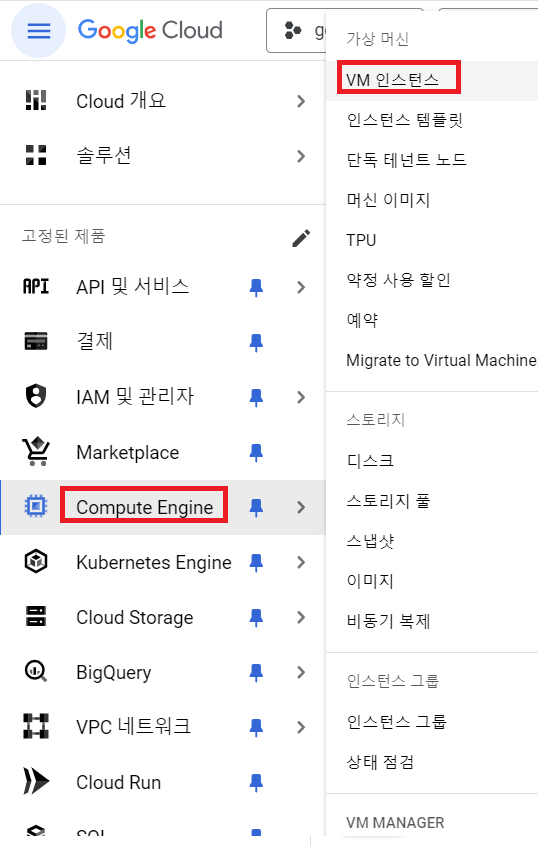Expand VPC 네트워크 submenu arrow

[x=301, y=727]
